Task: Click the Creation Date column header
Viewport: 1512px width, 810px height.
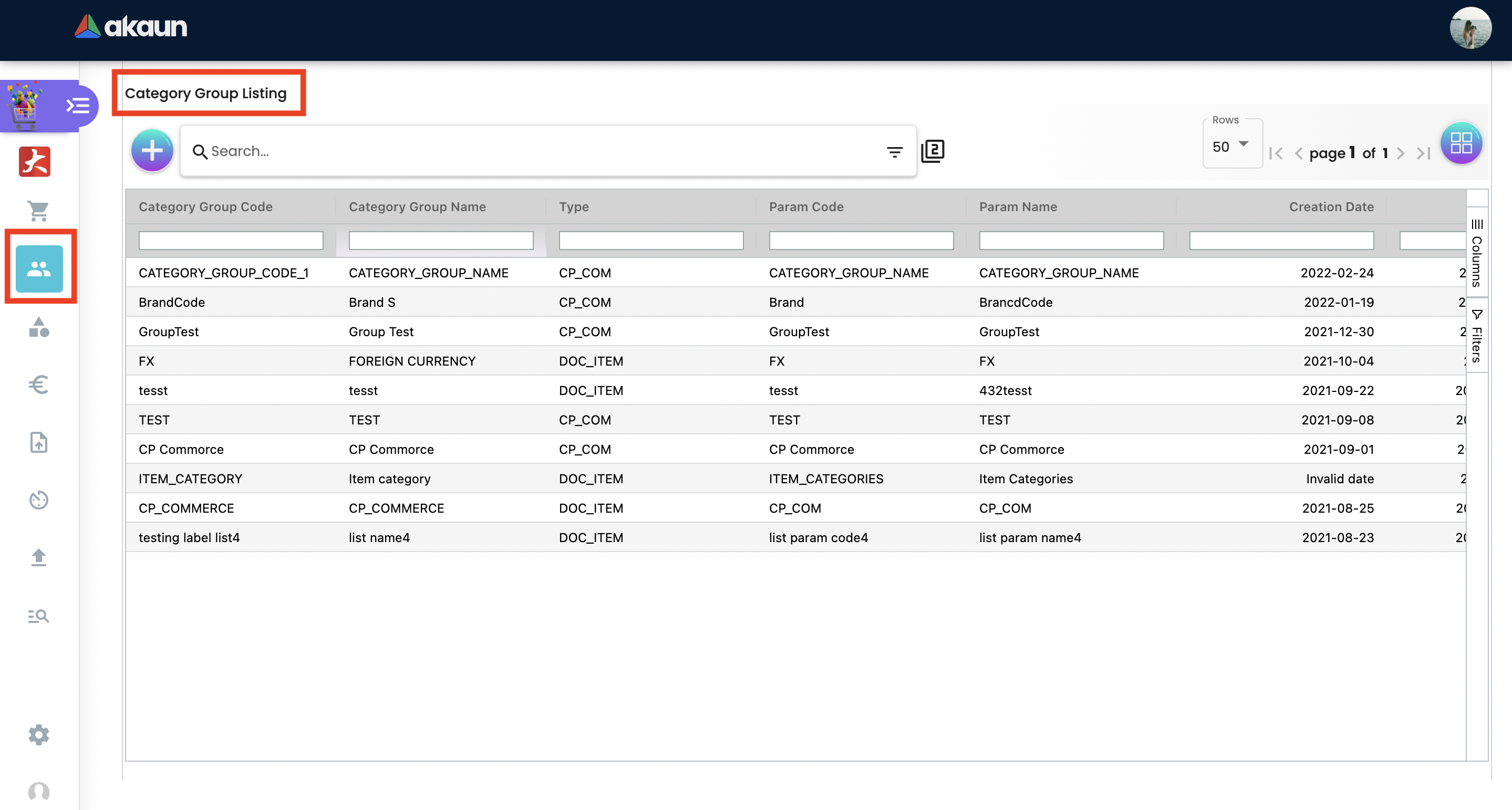Action: point(1331,206)
